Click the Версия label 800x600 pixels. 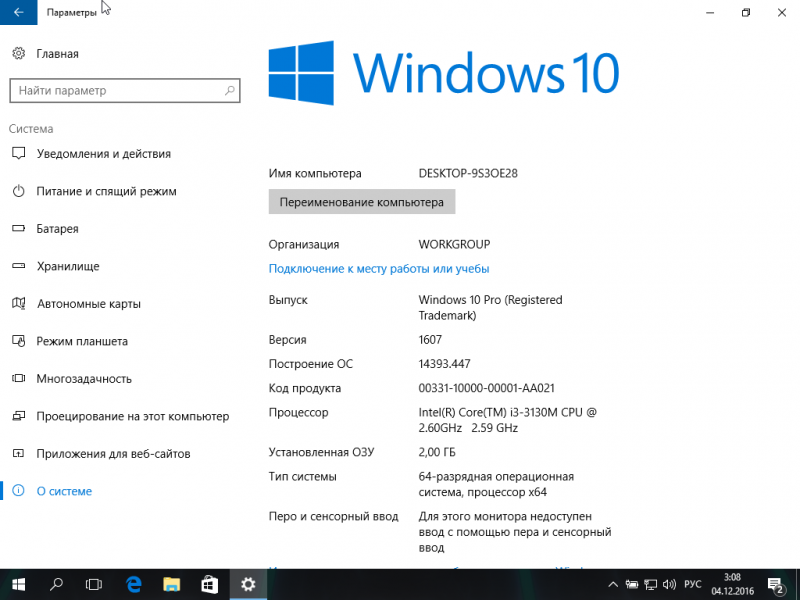pos(287,340)
